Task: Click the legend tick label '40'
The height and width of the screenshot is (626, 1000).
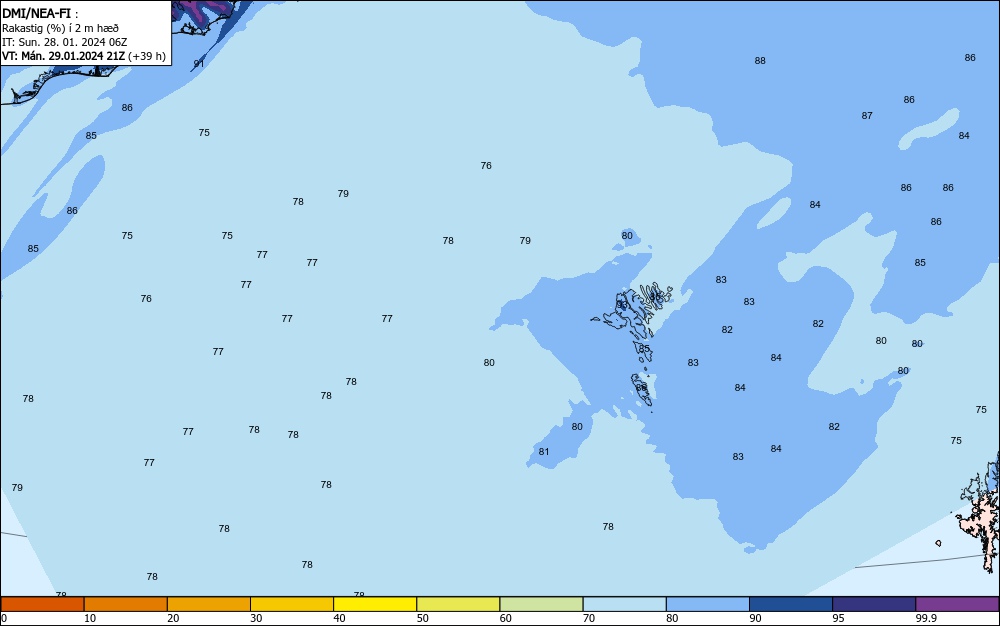Action: pyautogui.click(x=339, y=618)
